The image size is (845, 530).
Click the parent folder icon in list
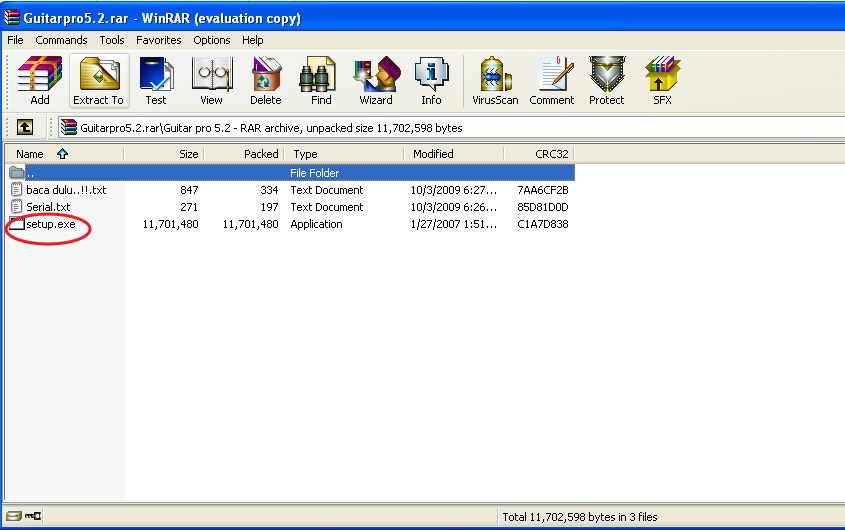17,173
